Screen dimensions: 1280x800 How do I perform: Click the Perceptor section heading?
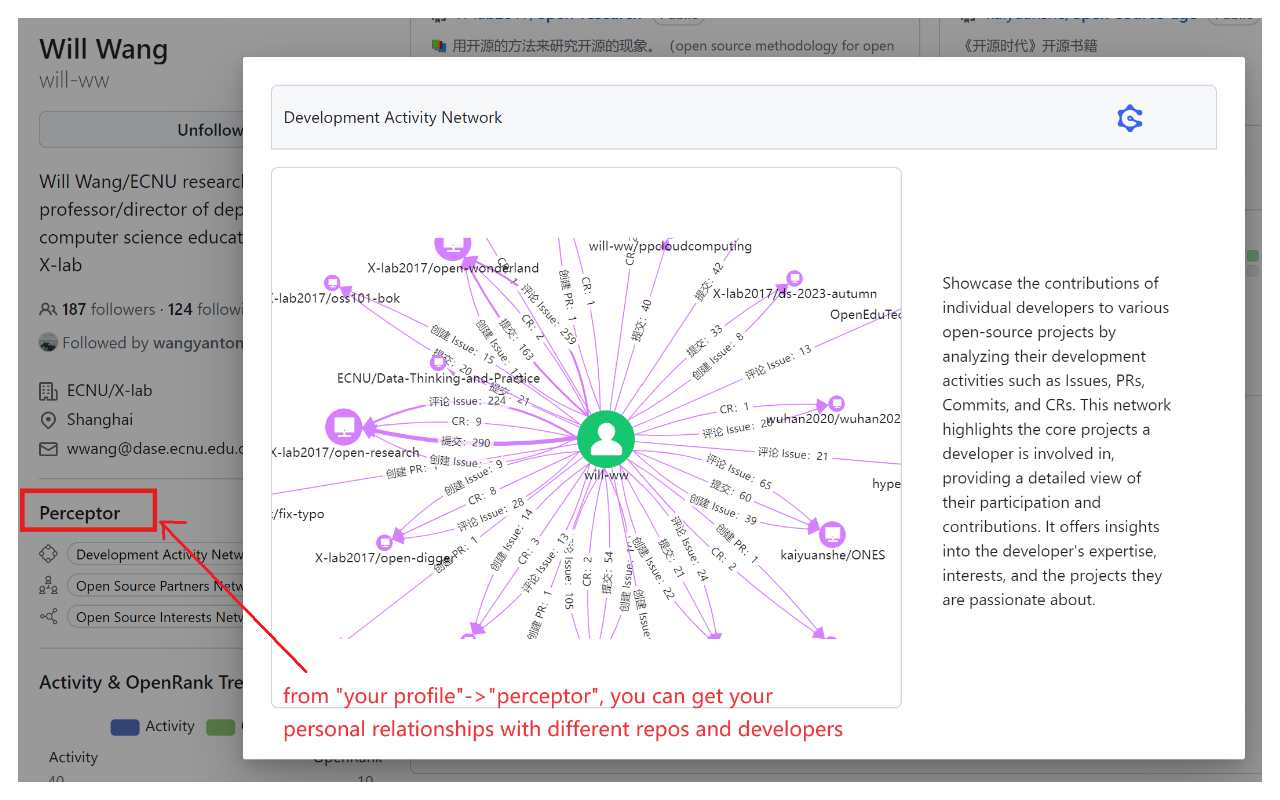pos(80,513)
